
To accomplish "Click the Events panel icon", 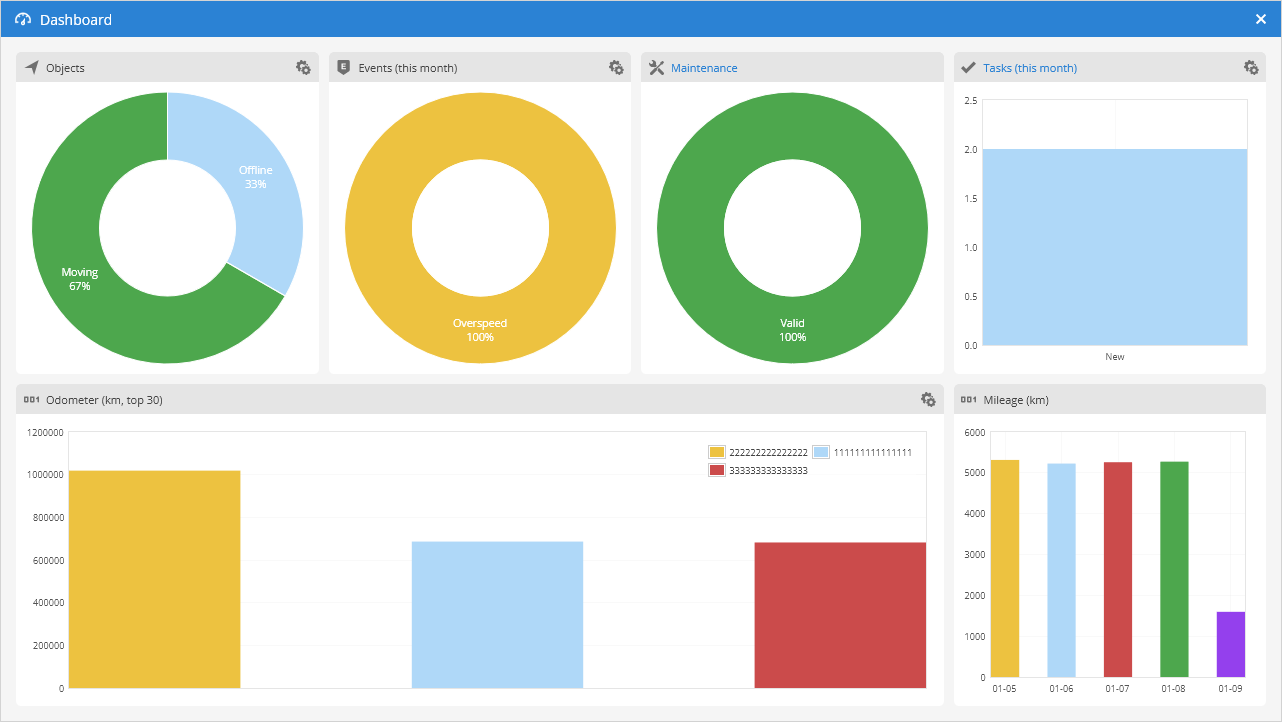I will [344, 68].
